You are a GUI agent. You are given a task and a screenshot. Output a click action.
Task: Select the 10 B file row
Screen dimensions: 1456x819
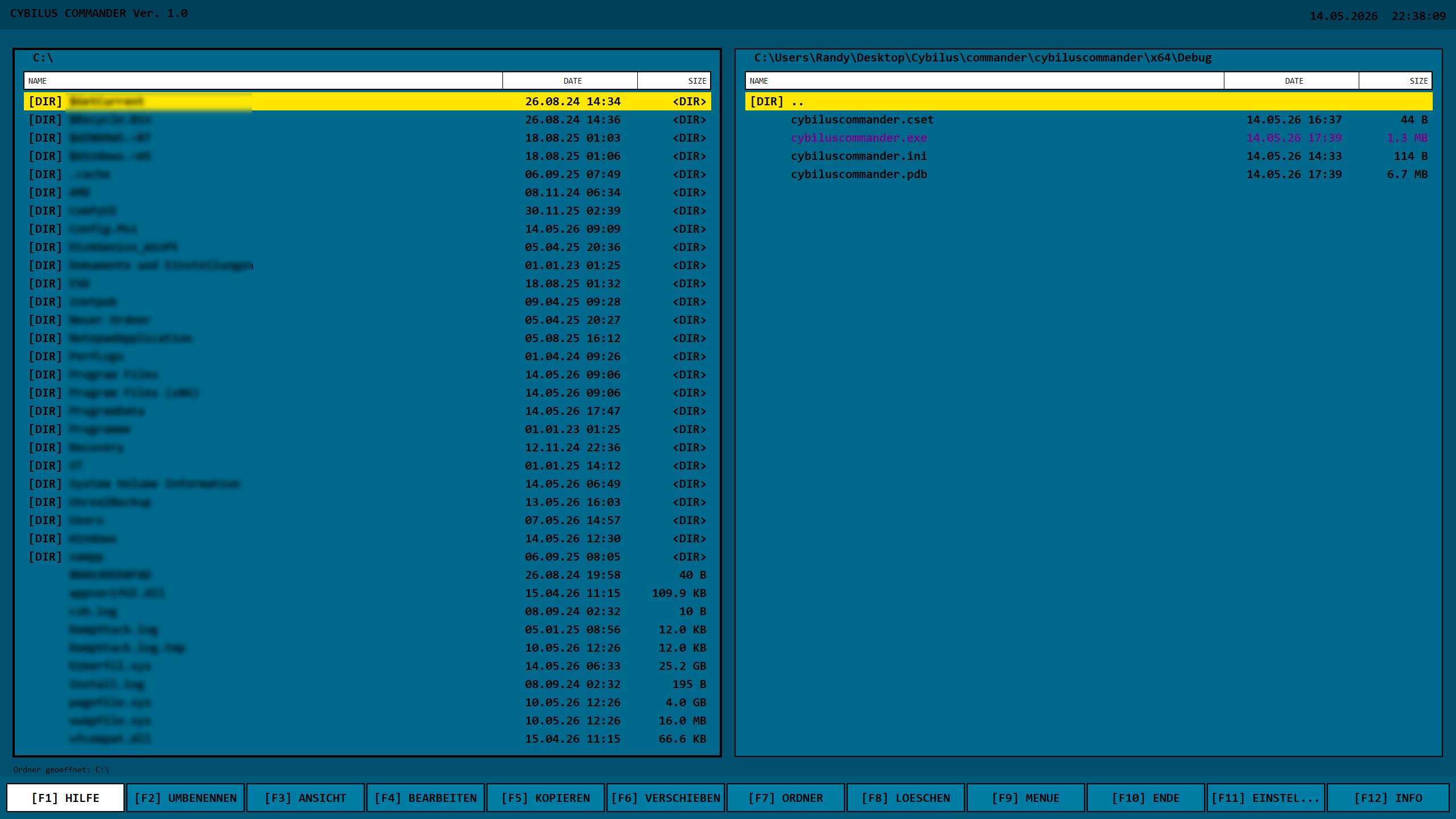click(368, 611)
